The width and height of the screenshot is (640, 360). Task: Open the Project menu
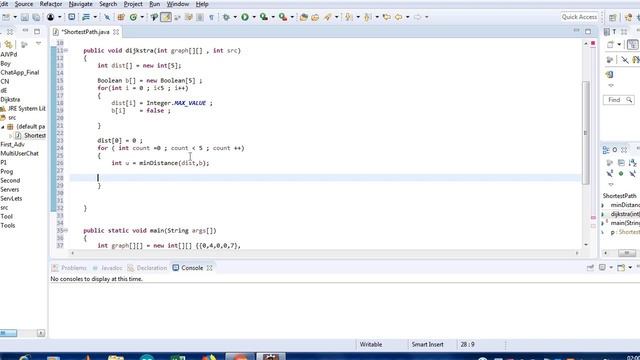(133, 4)
